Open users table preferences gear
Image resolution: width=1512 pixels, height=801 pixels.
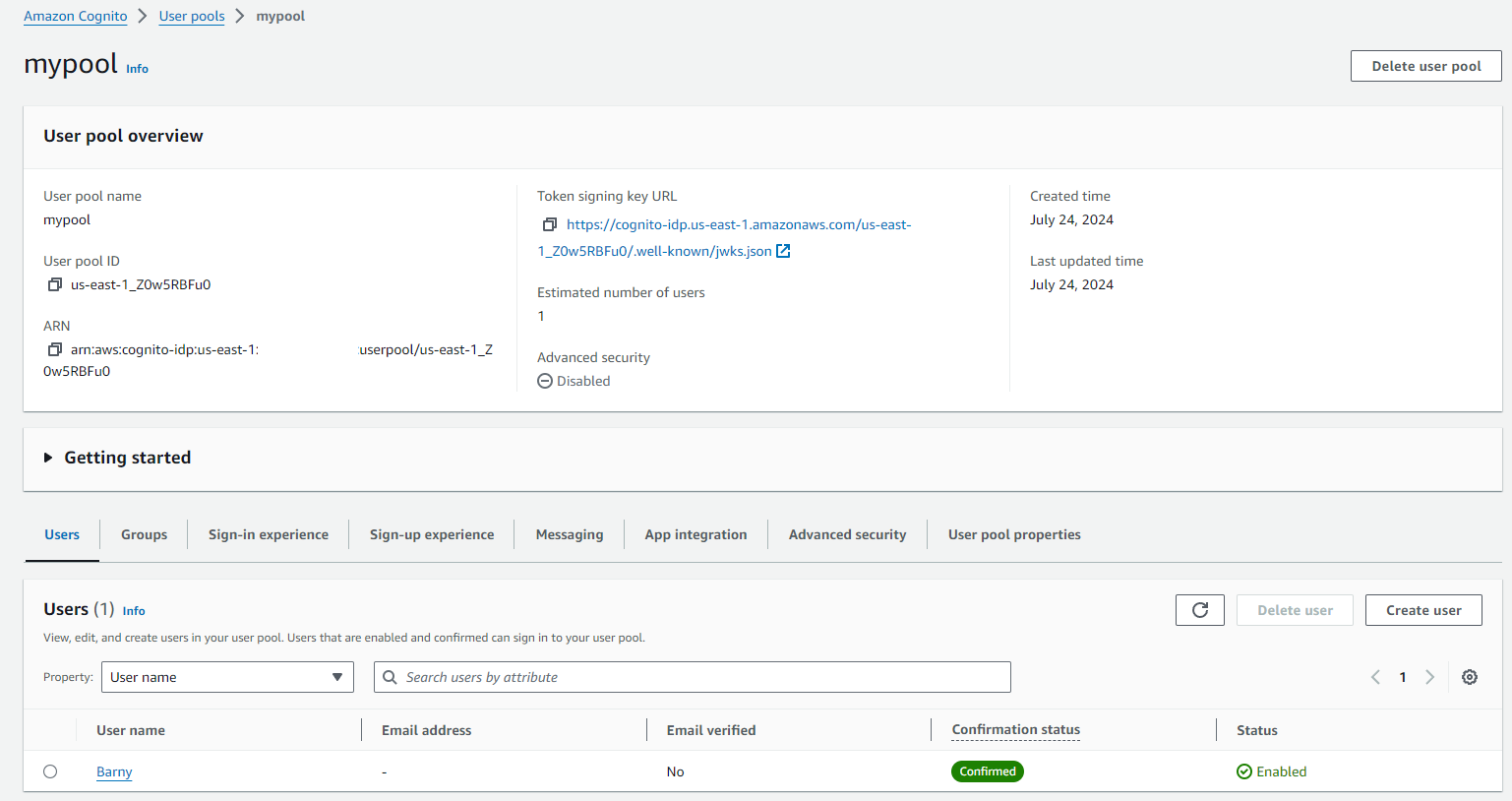point(1470,677)
